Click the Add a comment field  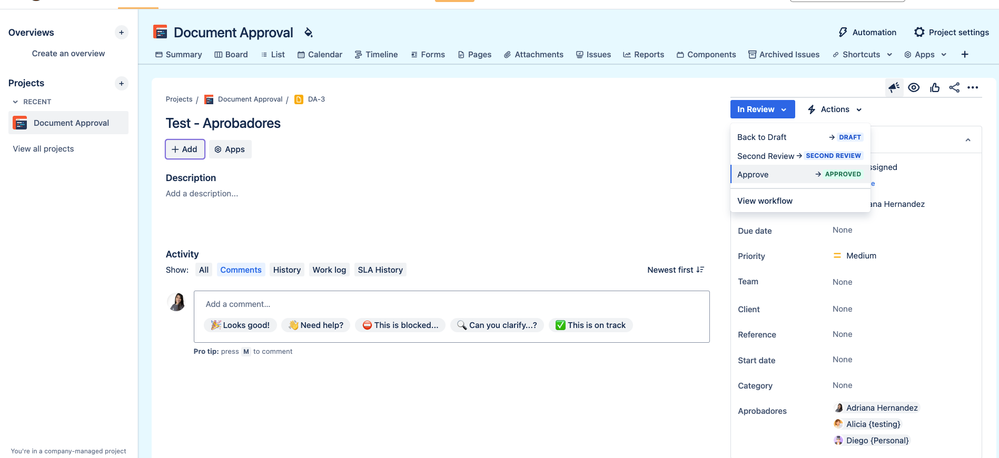point(452,304)
